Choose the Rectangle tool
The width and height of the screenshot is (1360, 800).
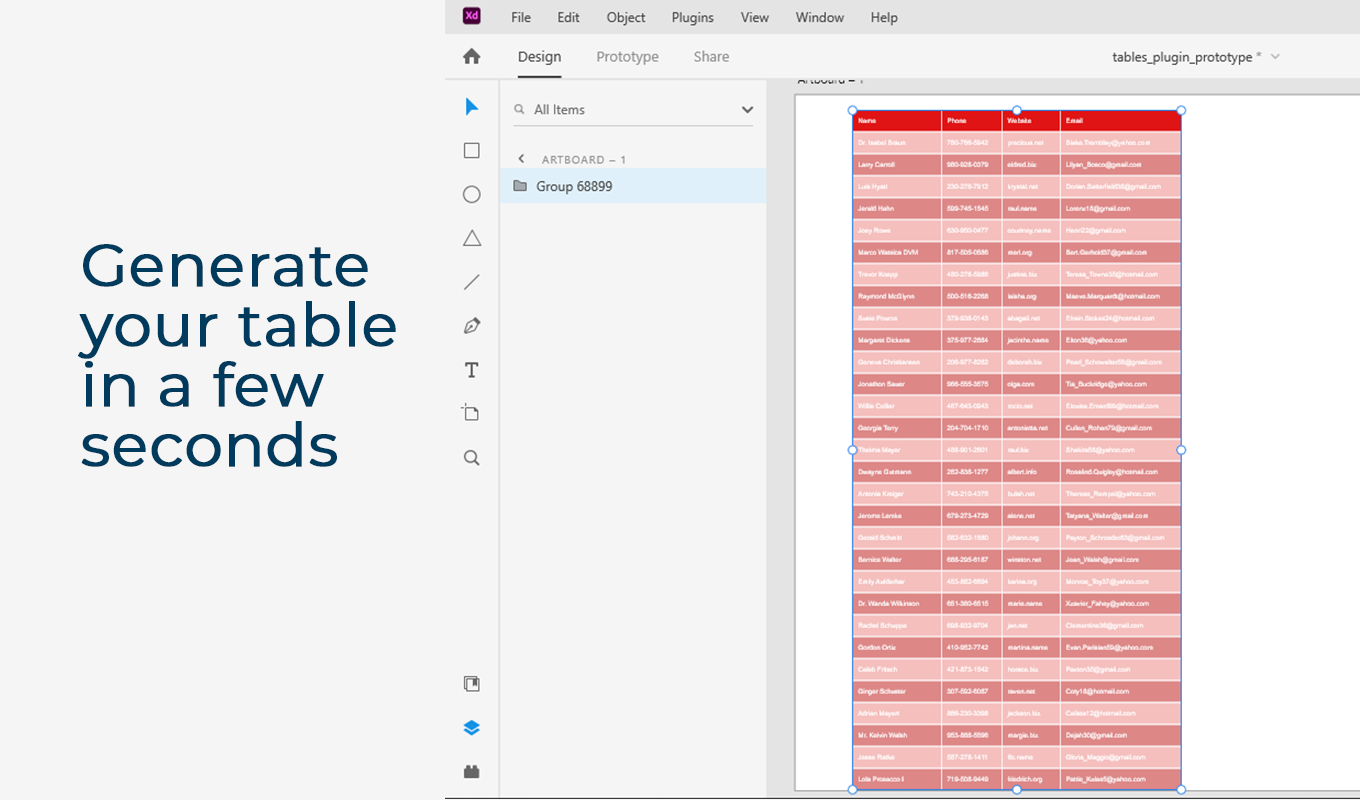[472, 151]
